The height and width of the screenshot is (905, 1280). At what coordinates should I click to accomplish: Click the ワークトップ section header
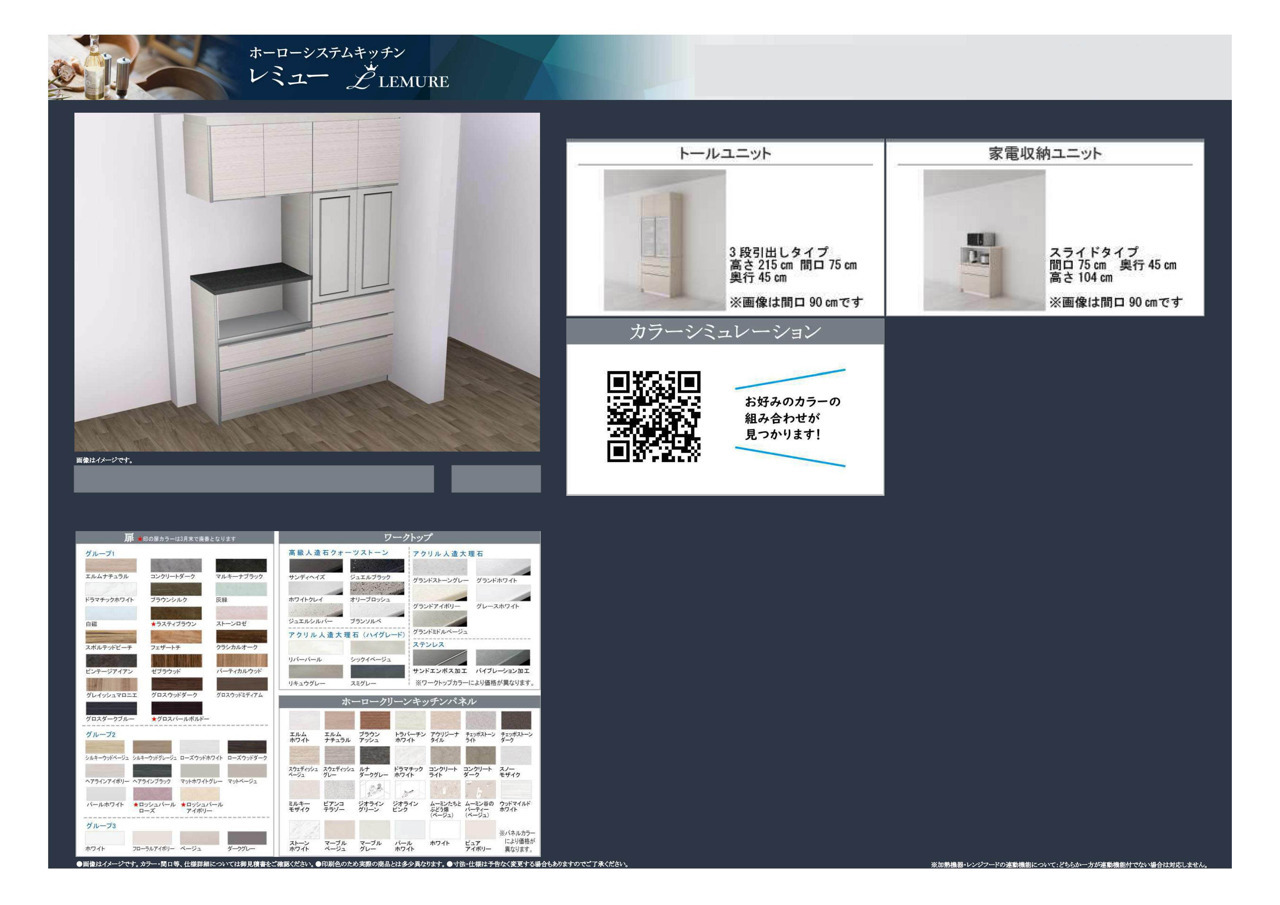[408, 537]
